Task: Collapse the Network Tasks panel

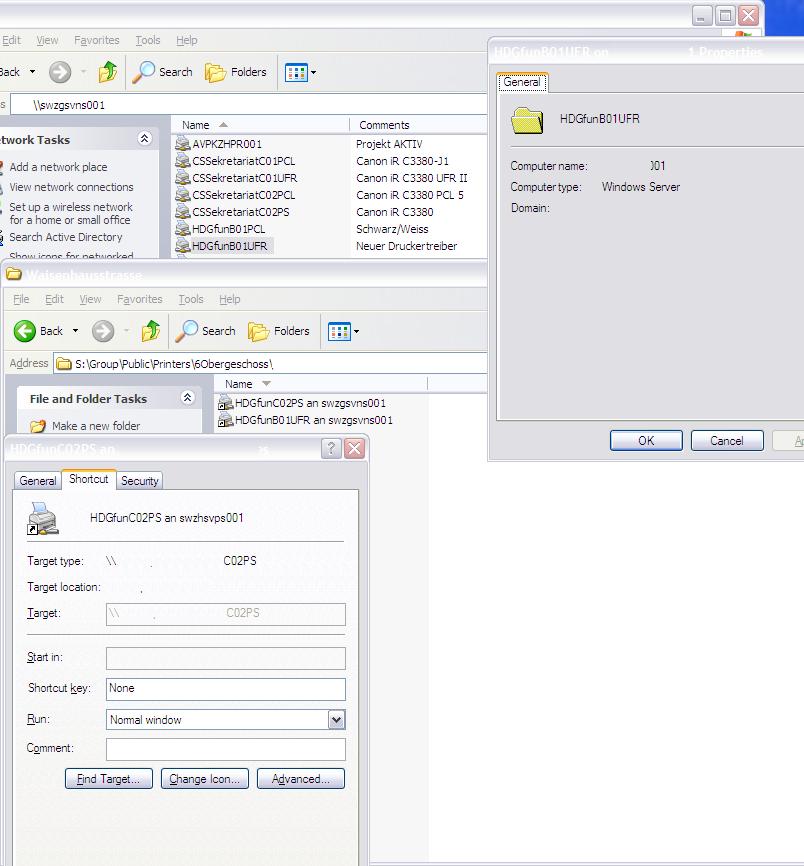Action: 145,140
